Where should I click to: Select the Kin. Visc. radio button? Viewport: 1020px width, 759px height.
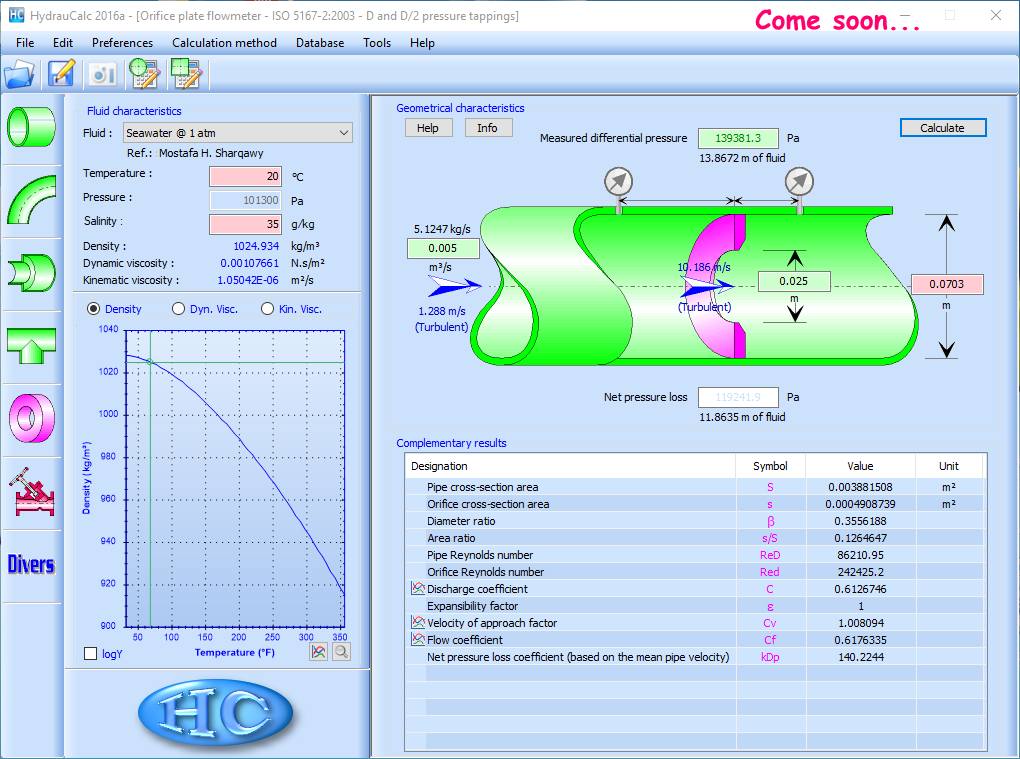pyautogui.click(x=268, y=309)
